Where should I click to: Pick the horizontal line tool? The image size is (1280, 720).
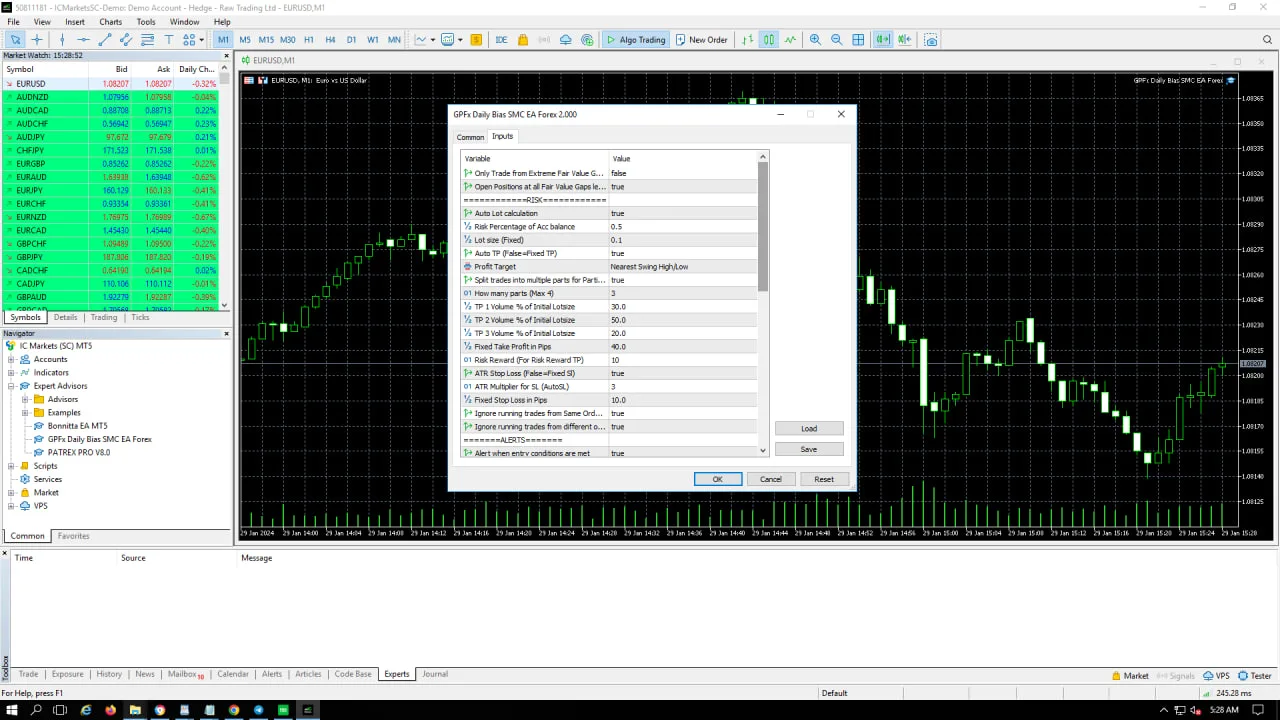click(83, 40)
